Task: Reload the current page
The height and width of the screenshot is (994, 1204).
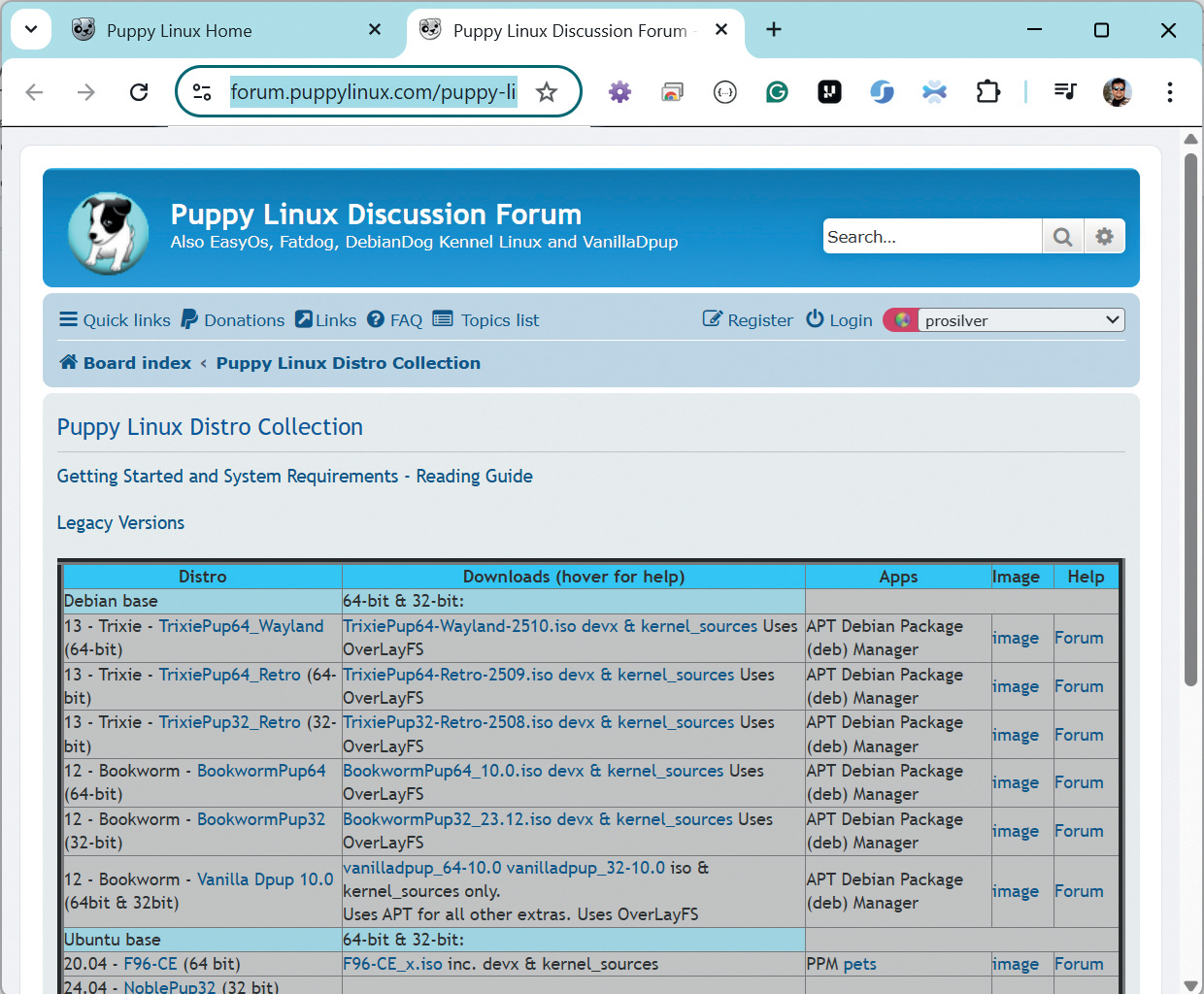Action: (139, 92)
